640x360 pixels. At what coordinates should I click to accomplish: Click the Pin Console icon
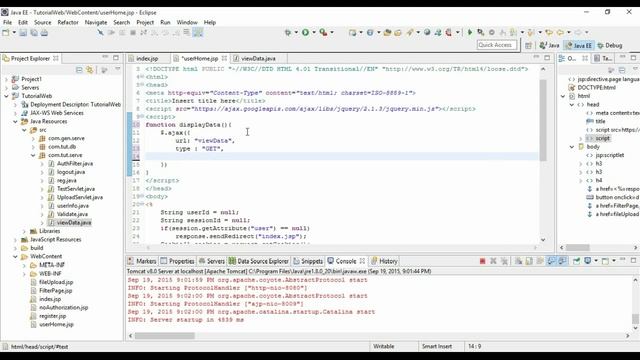pos(576,261)
